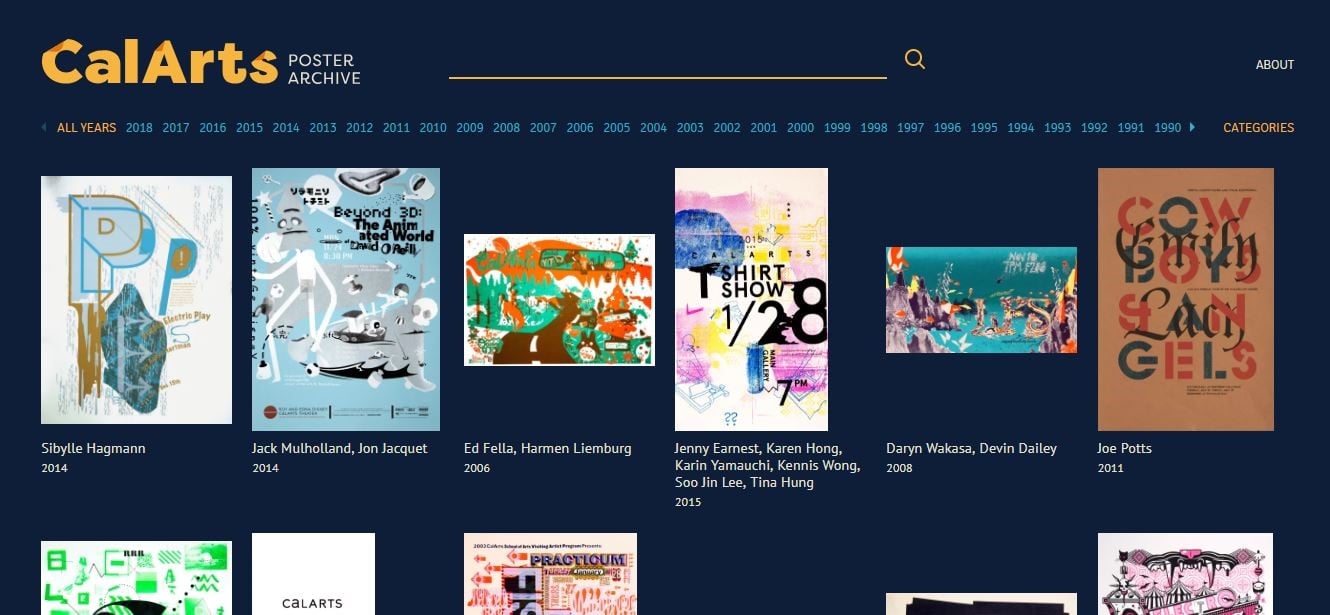1330x615 pixels.
Task: Show posters from 2011
Action: [x=396, y=128]
